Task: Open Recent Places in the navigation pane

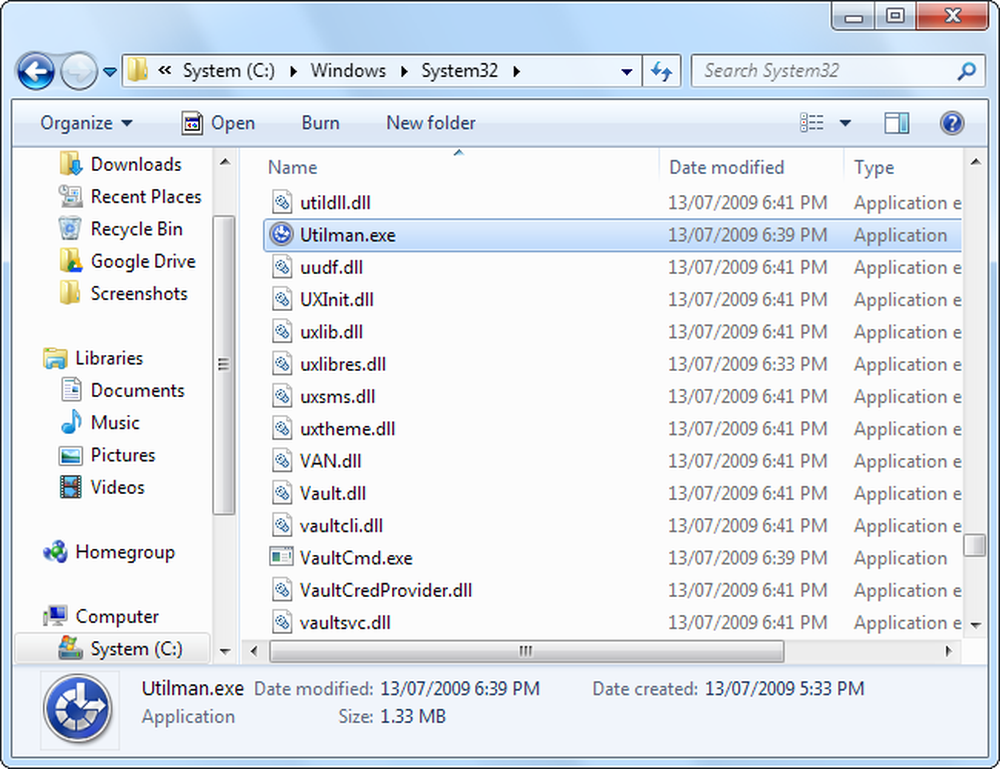Action: click(x=131, y=196)
